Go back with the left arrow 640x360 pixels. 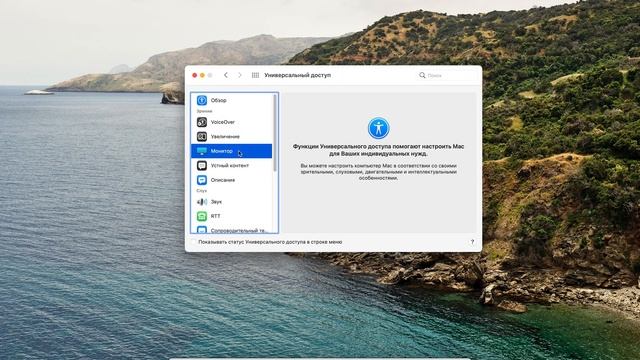click(226, 75)
